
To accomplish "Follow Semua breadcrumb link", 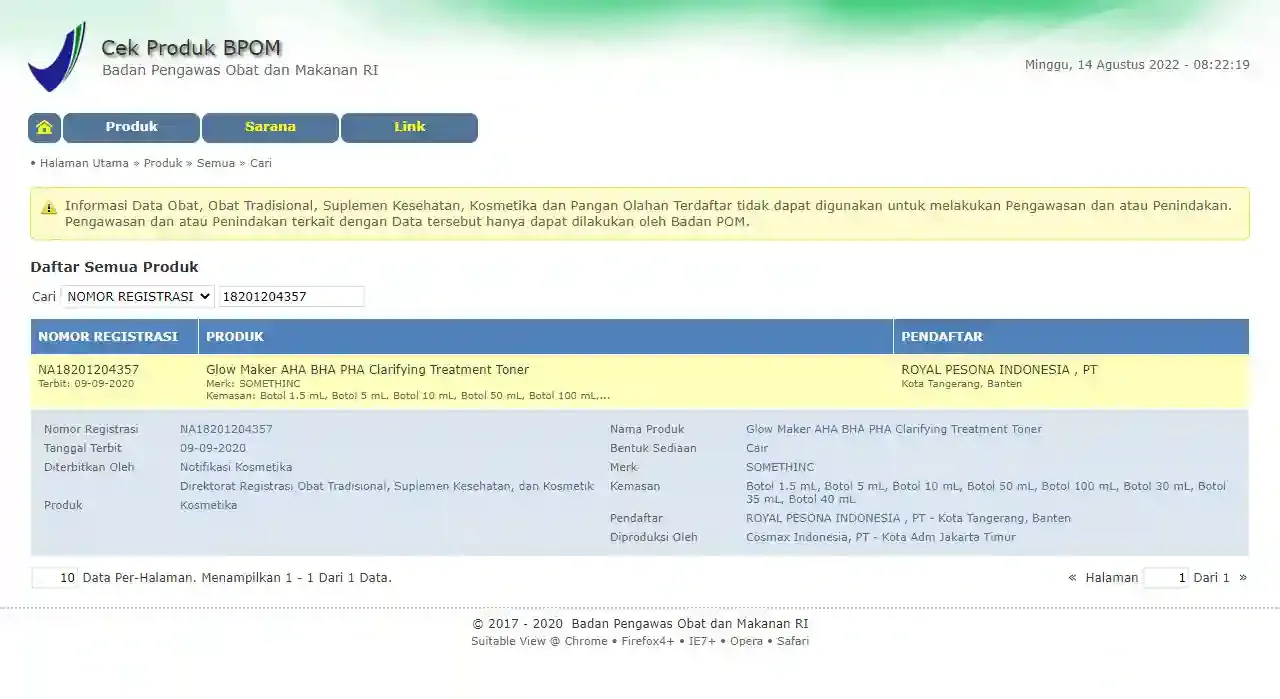I will (216, 163).
